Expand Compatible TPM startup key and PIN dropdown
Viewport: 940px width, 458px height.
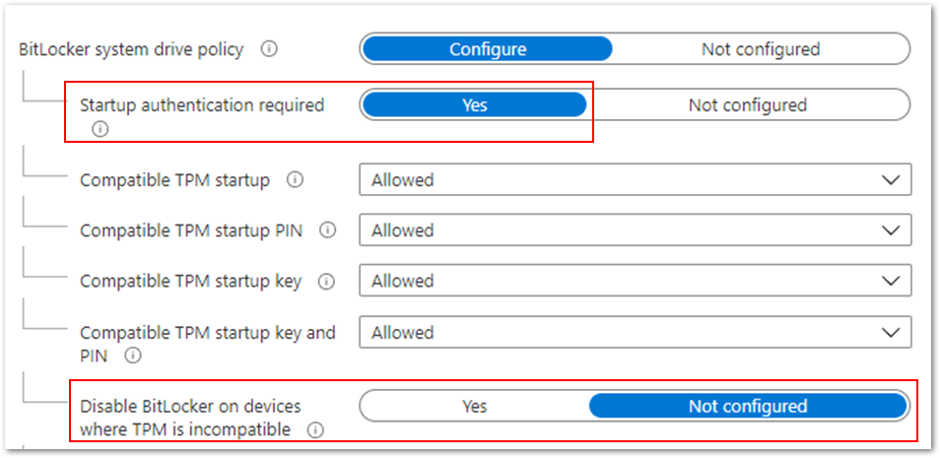coord(635,333)
